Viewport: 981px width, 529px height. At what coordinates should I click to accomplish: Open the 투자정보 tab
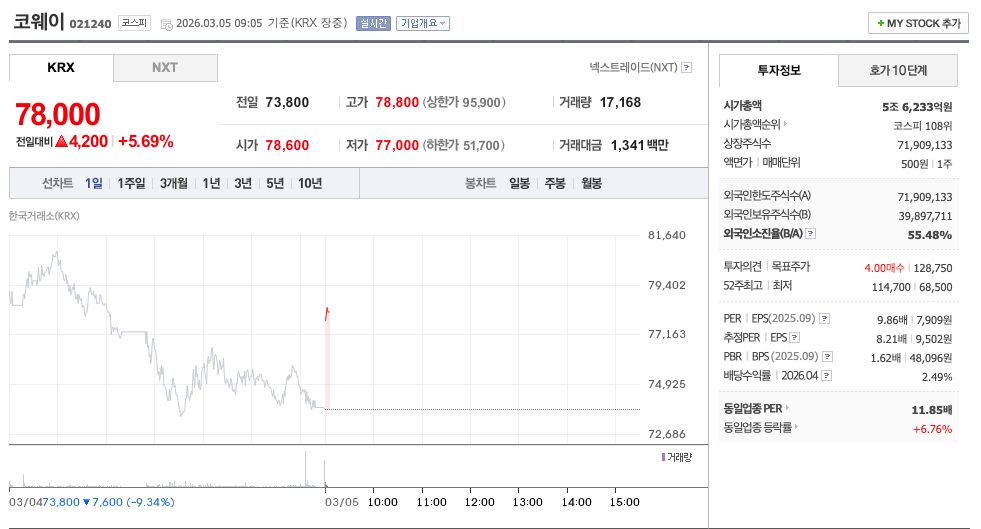click(x=779, y=70)
